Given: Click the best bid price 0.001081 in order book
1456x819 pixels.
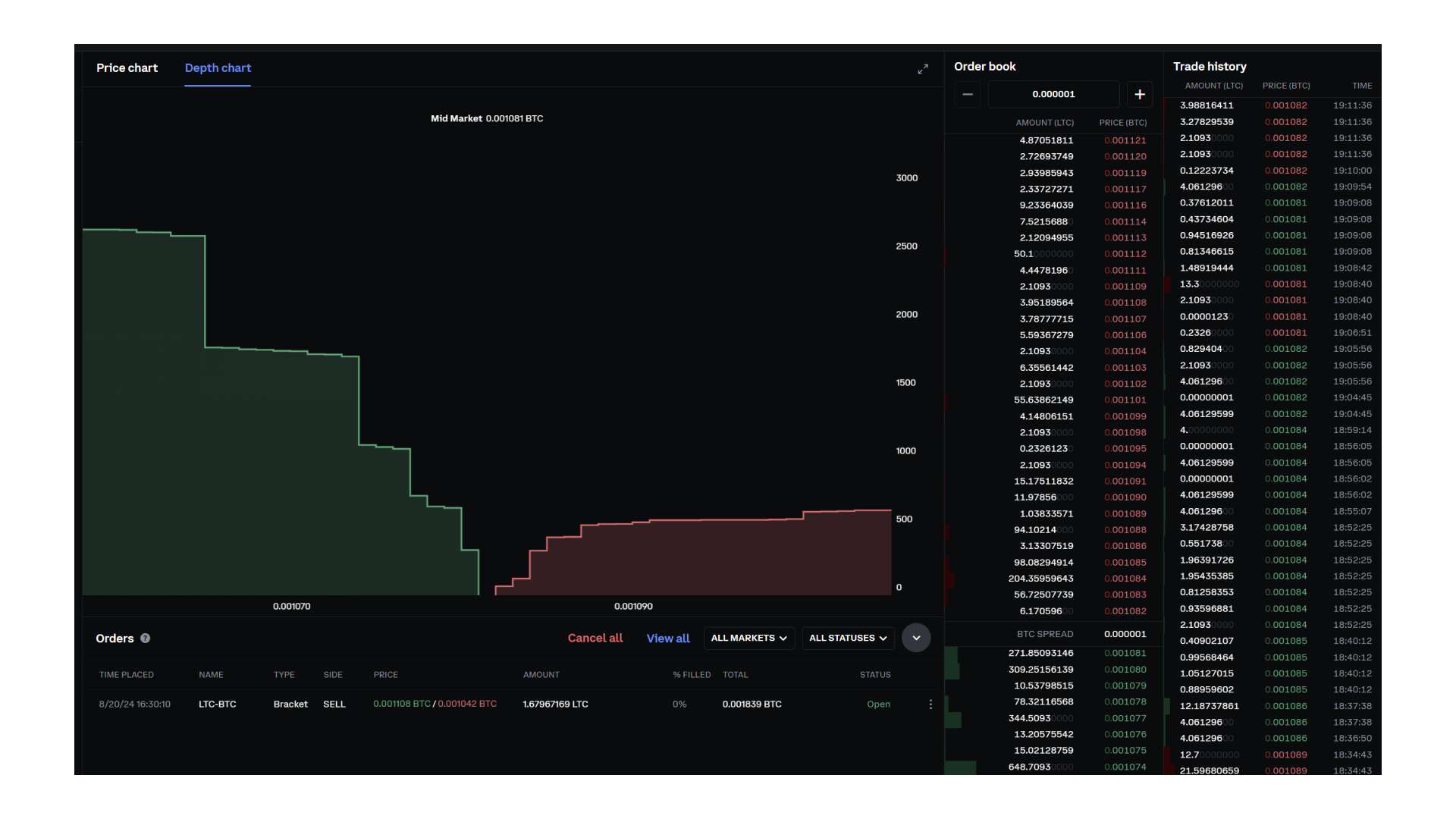Looking at the screenshot, I should pyautogui.click(x=1125, y=653).
